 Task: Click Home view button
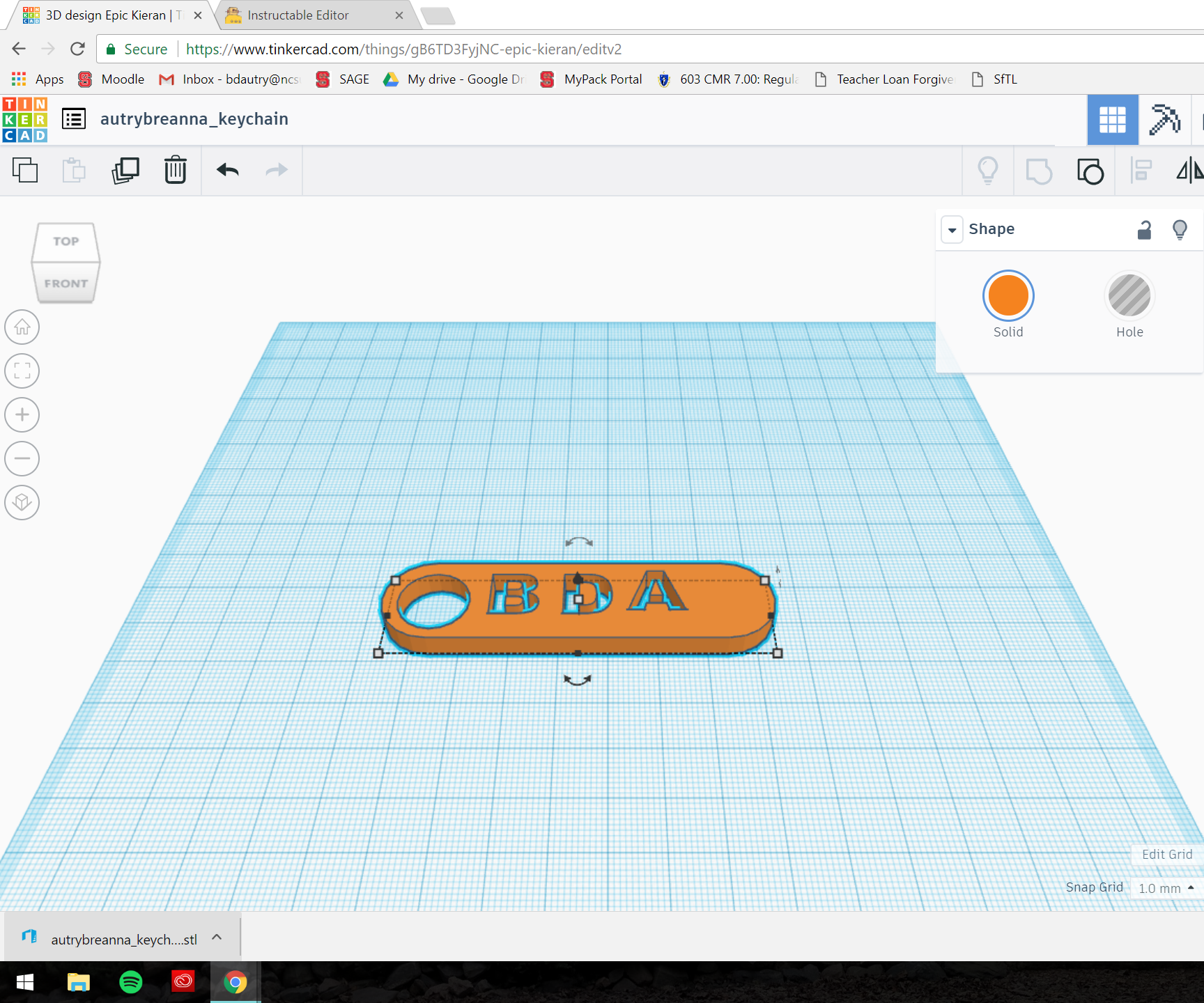click(22, 327)
